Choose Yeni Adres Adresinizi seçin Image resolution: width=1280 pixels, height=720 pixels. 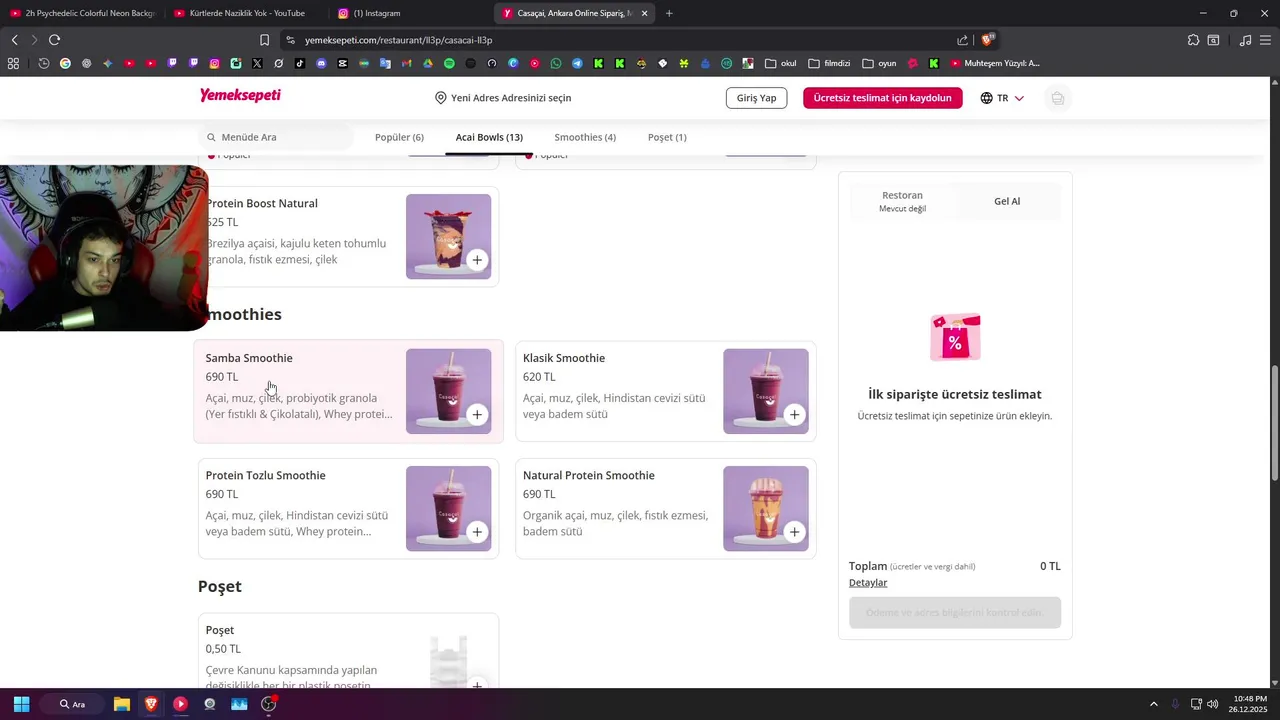pos(511,98)
